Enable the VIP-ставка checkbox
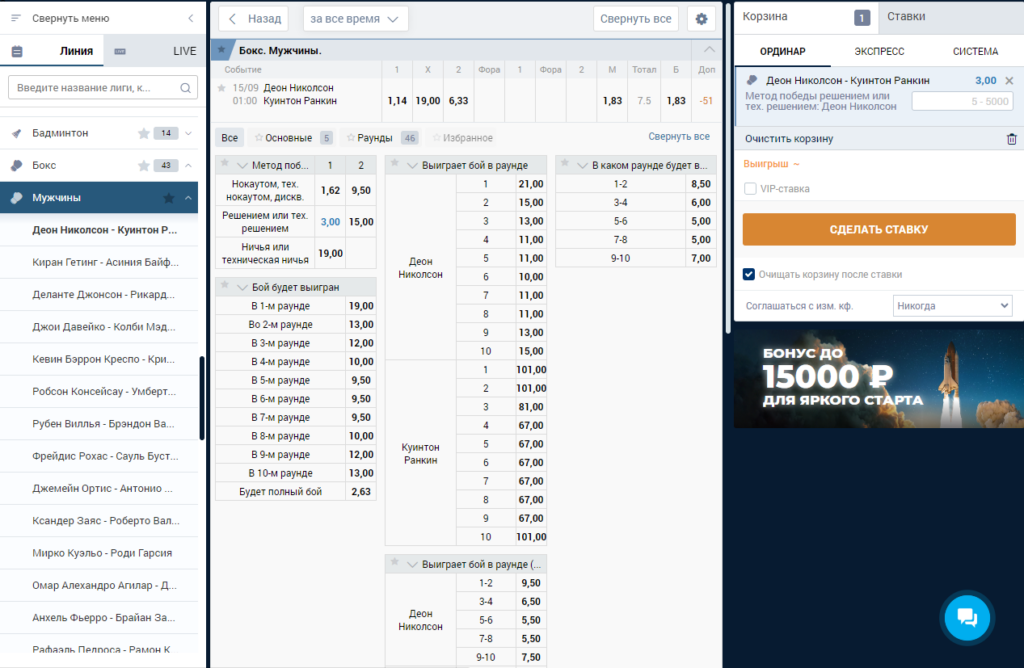1024x668 pixels. click(750, 189)
